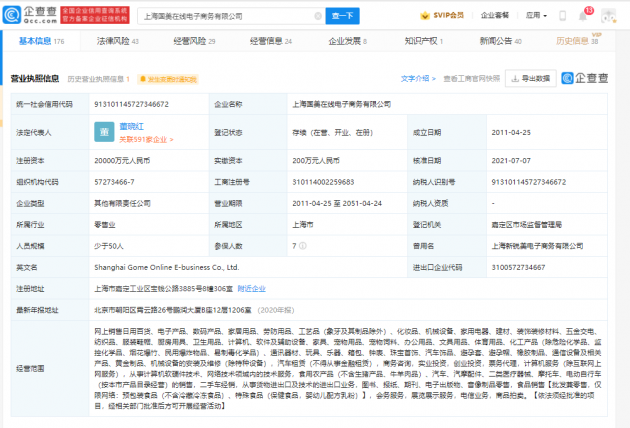Click the 企查查 logo in the header
This screenshot has height=428, width=630.
[29, 15]
